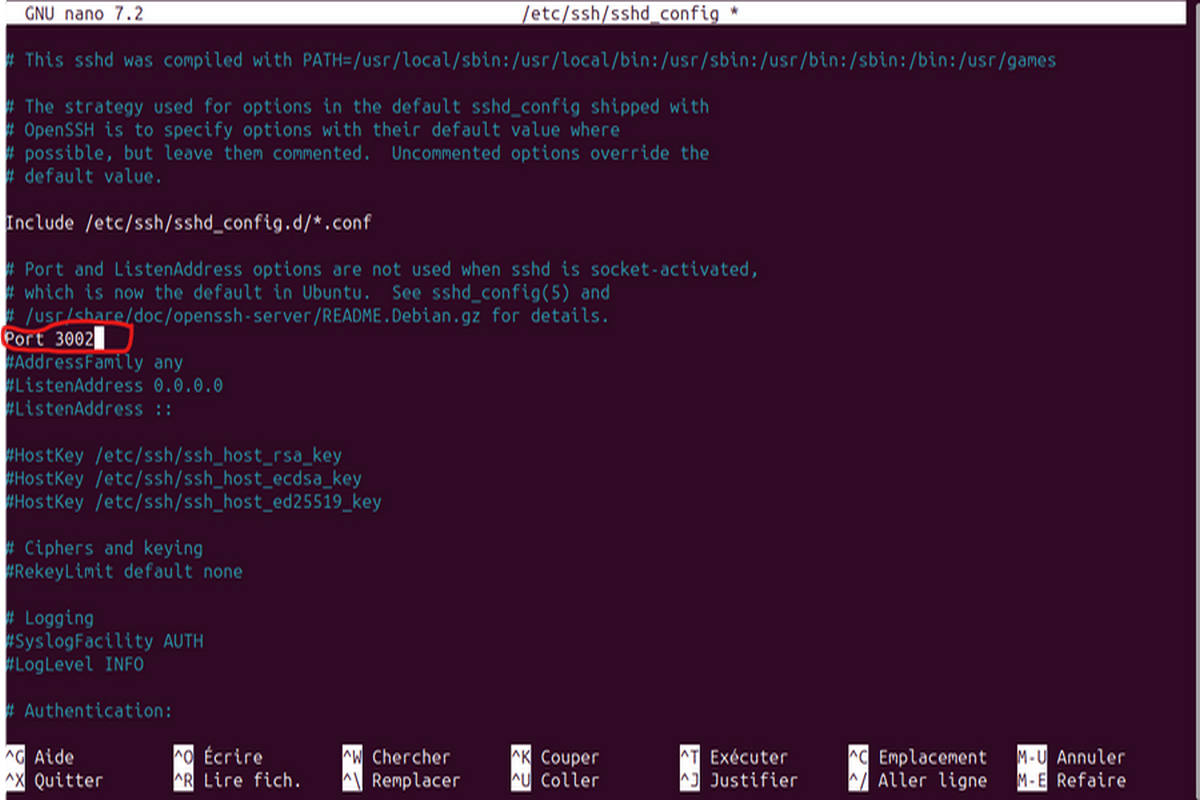Click the ^T Exécuter shortcut

735,757
